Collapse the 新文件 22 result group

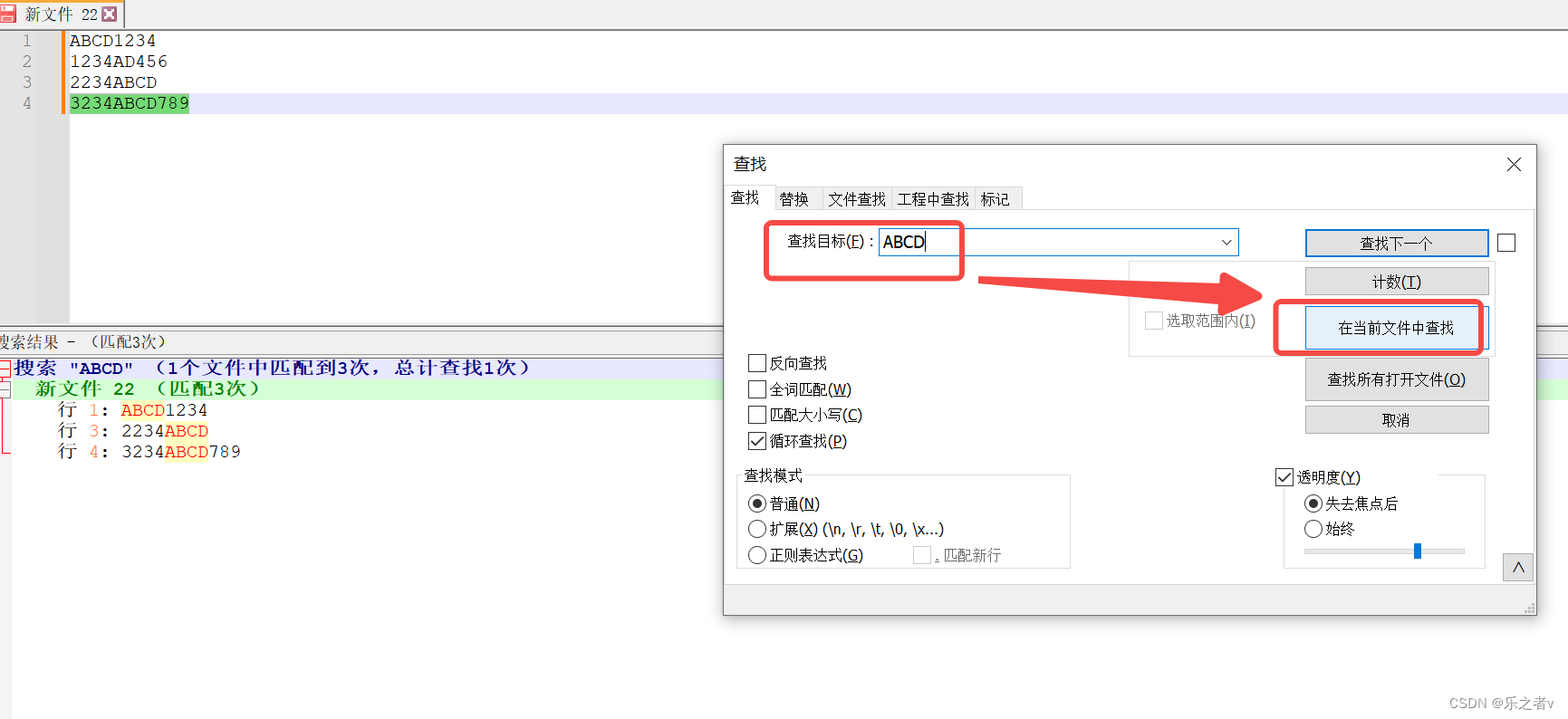pos(5,389)
